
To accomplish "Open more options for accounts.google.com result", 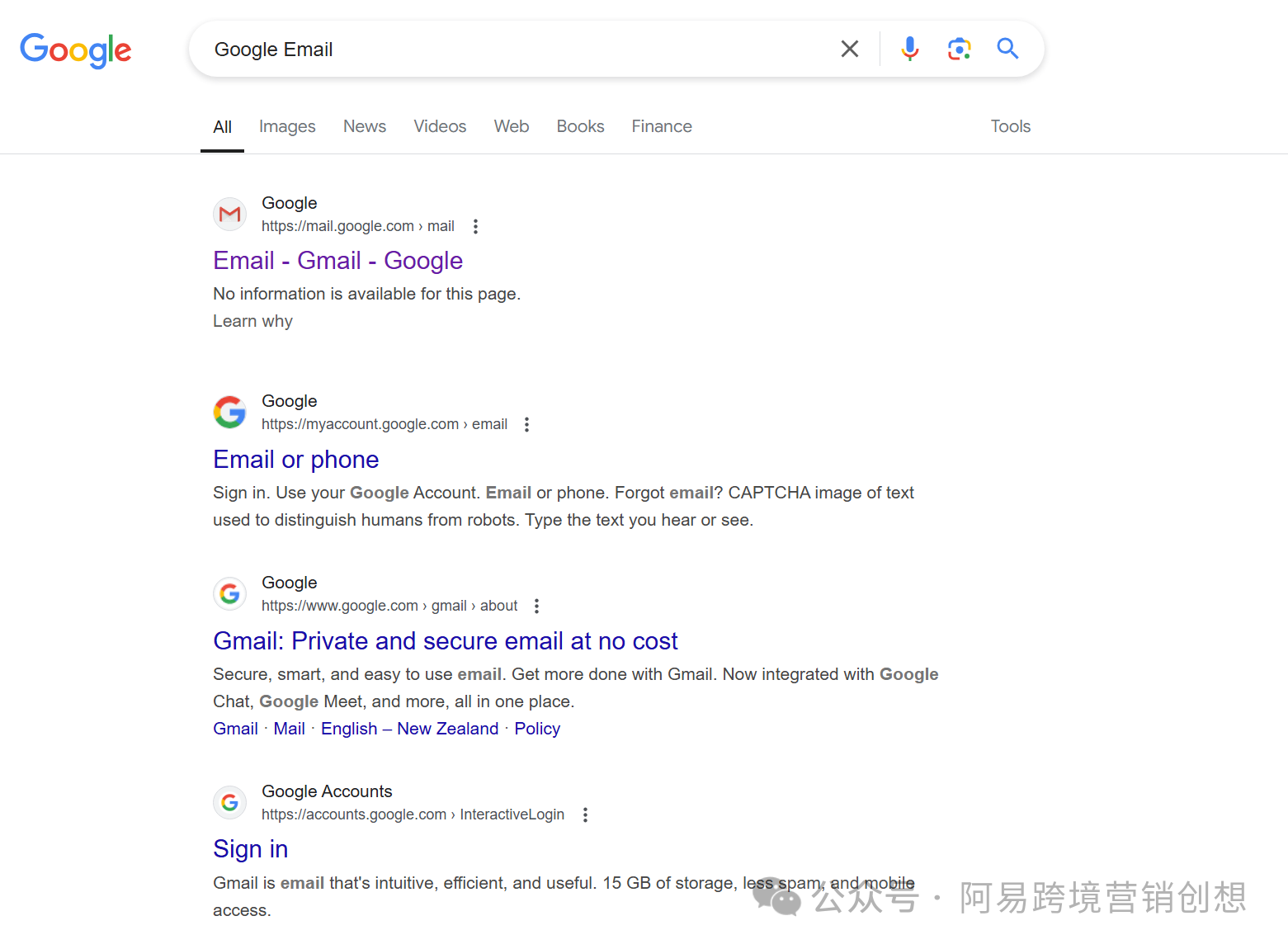I will pyautogui.click(x=585, y=814).
